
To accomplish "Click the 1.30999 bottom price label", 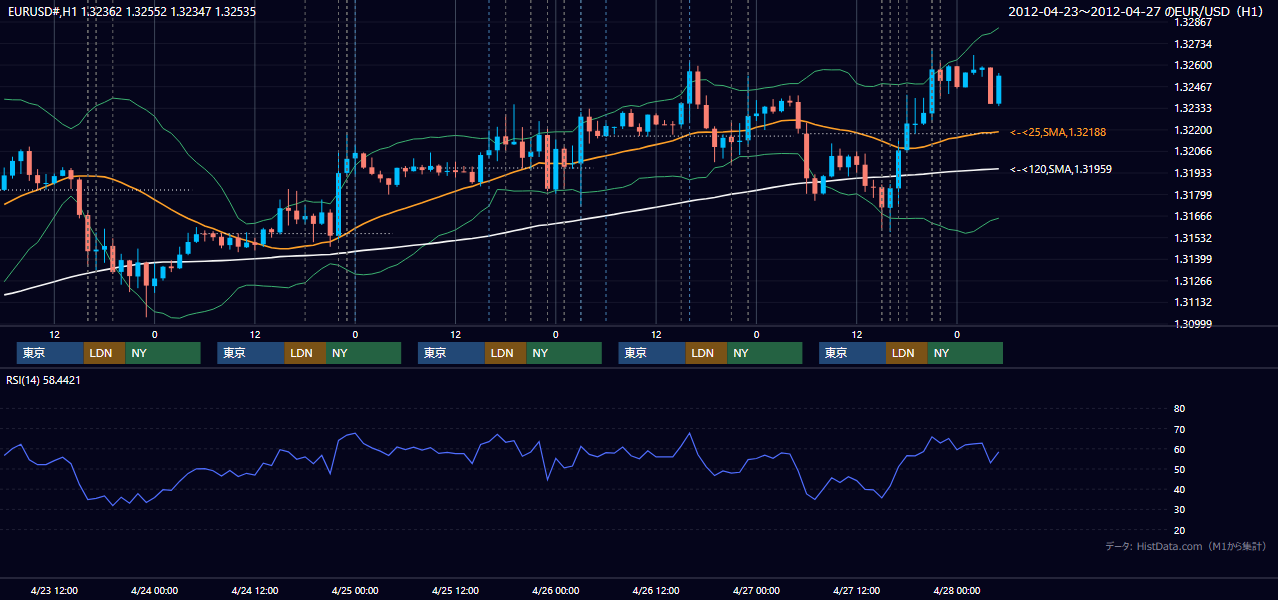I will (x=1193, y=324).
